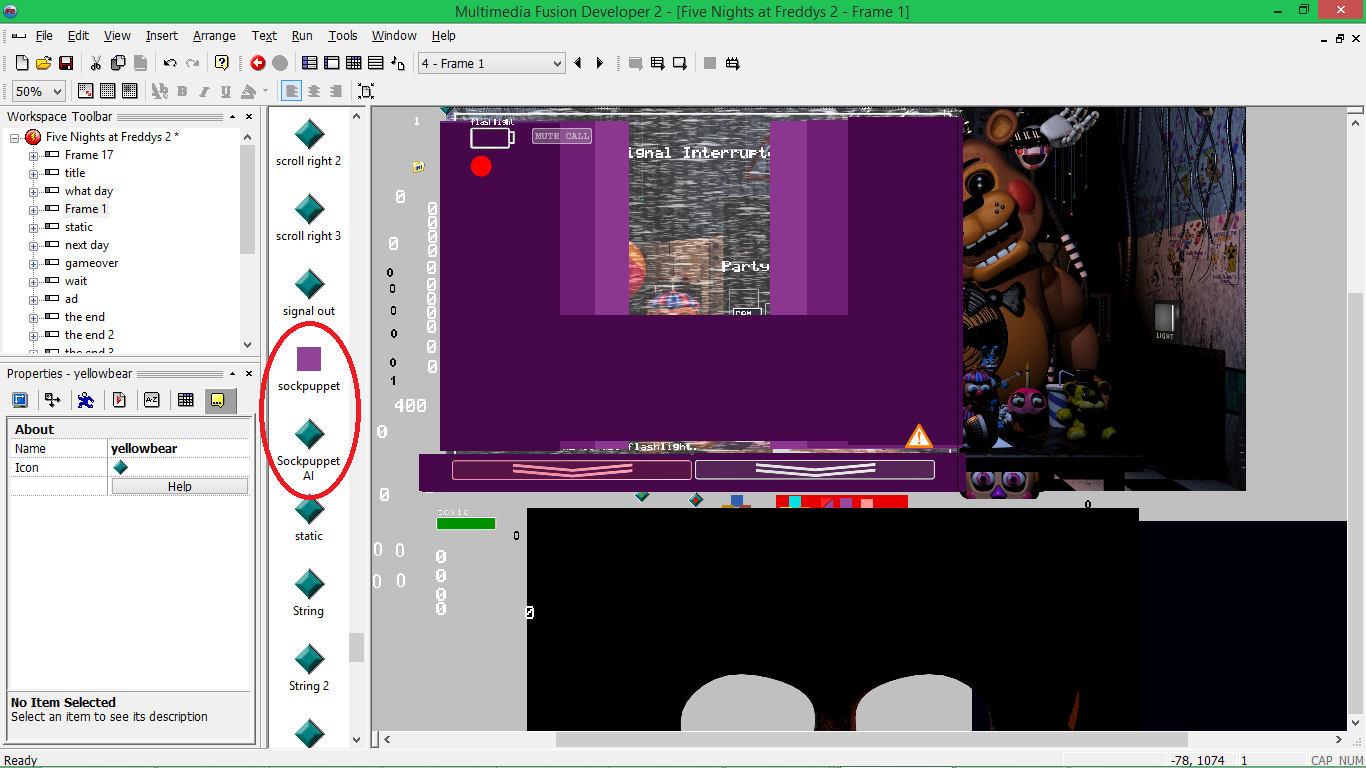Screen dimensions: 1366x768
Task: Click the Copy icon in the toolbar
Action: [118, 63]
